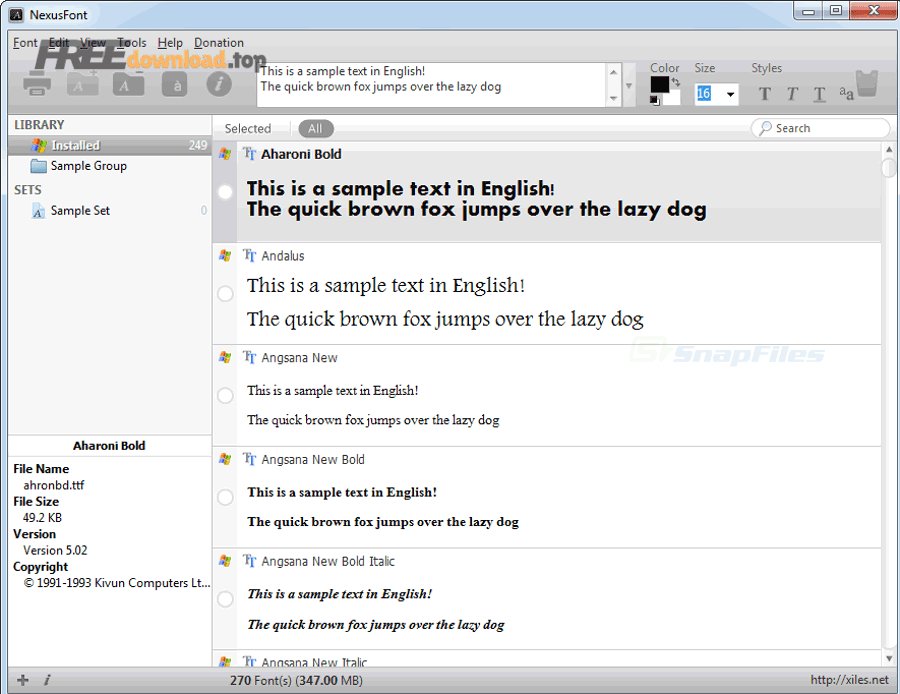Select Sample Group folder
Viewport: 900px width, 694px height.
click(x=88, y=166)
